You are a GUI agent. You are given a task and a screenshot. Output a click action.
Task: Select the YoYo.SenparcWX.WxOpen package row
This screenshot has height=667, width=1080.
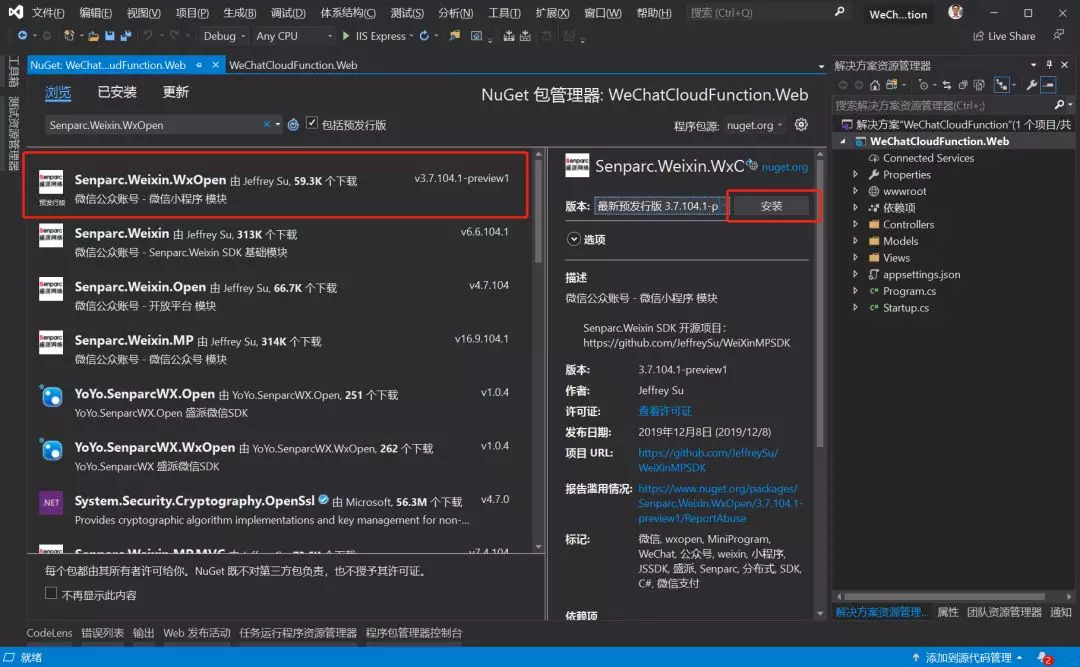(x=278, y=455)
